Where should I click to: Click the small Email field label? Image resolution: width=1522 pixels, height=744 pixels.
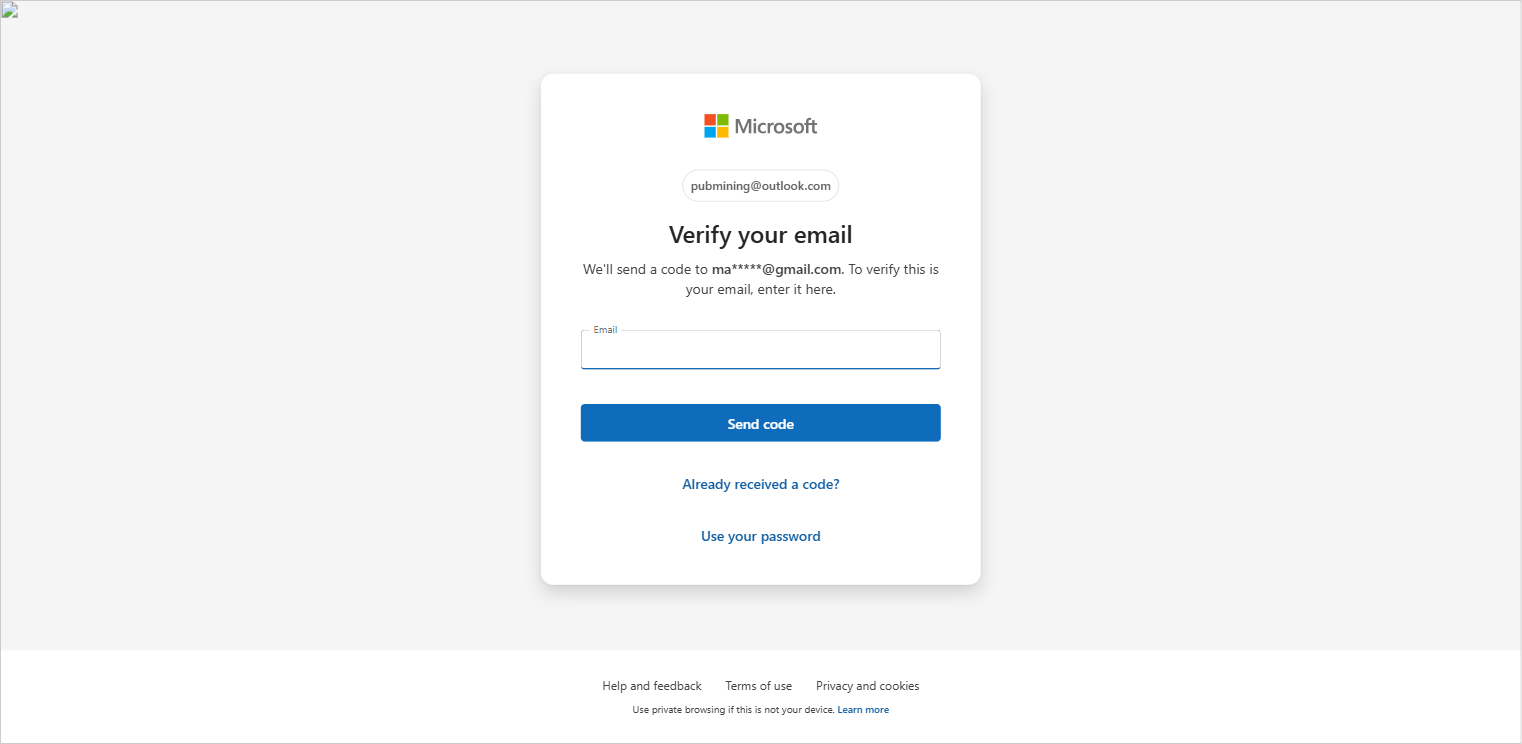[605, 330]
